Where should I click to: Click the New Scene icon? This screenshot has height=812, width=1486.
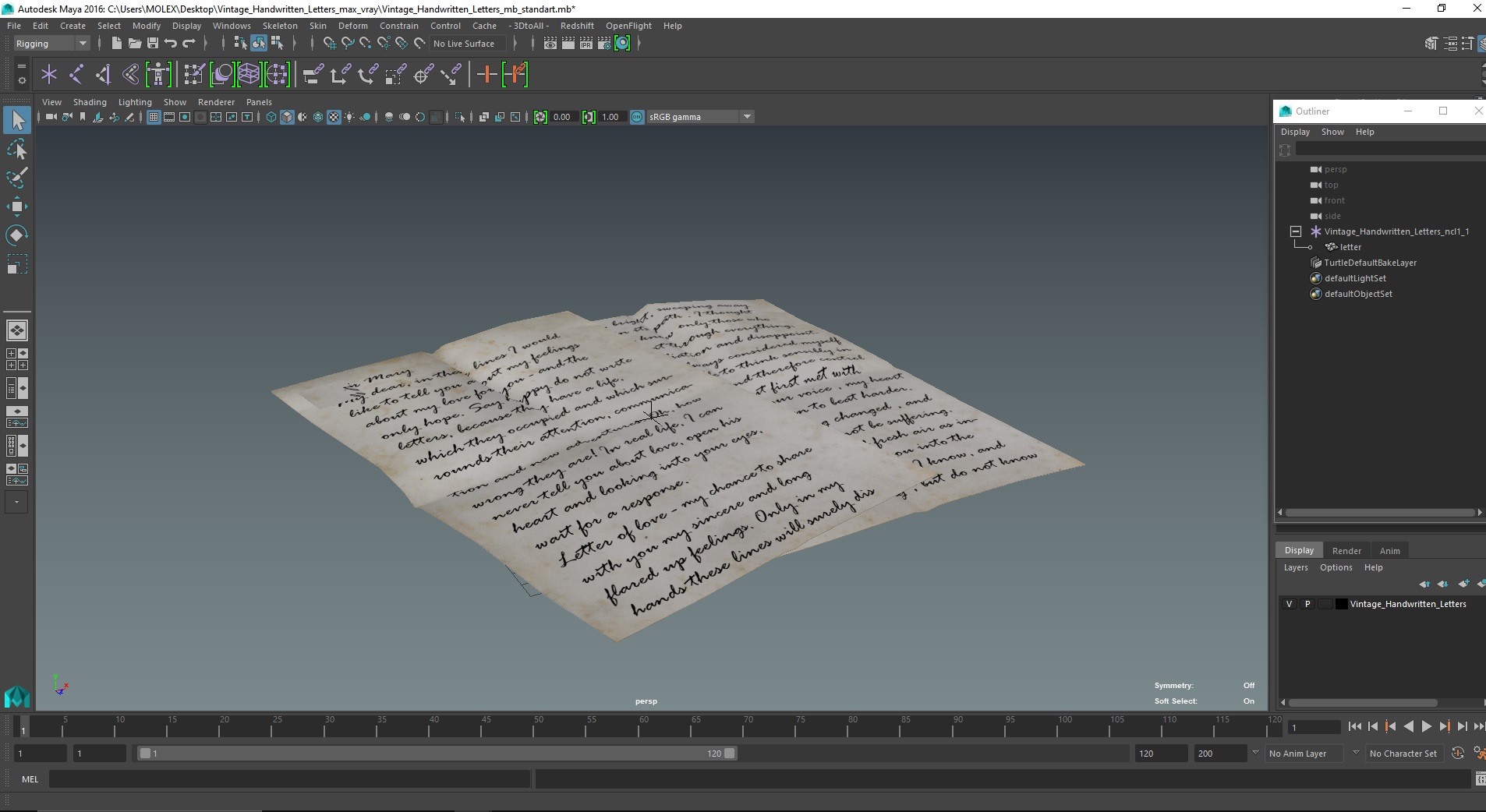click(116, 43)
